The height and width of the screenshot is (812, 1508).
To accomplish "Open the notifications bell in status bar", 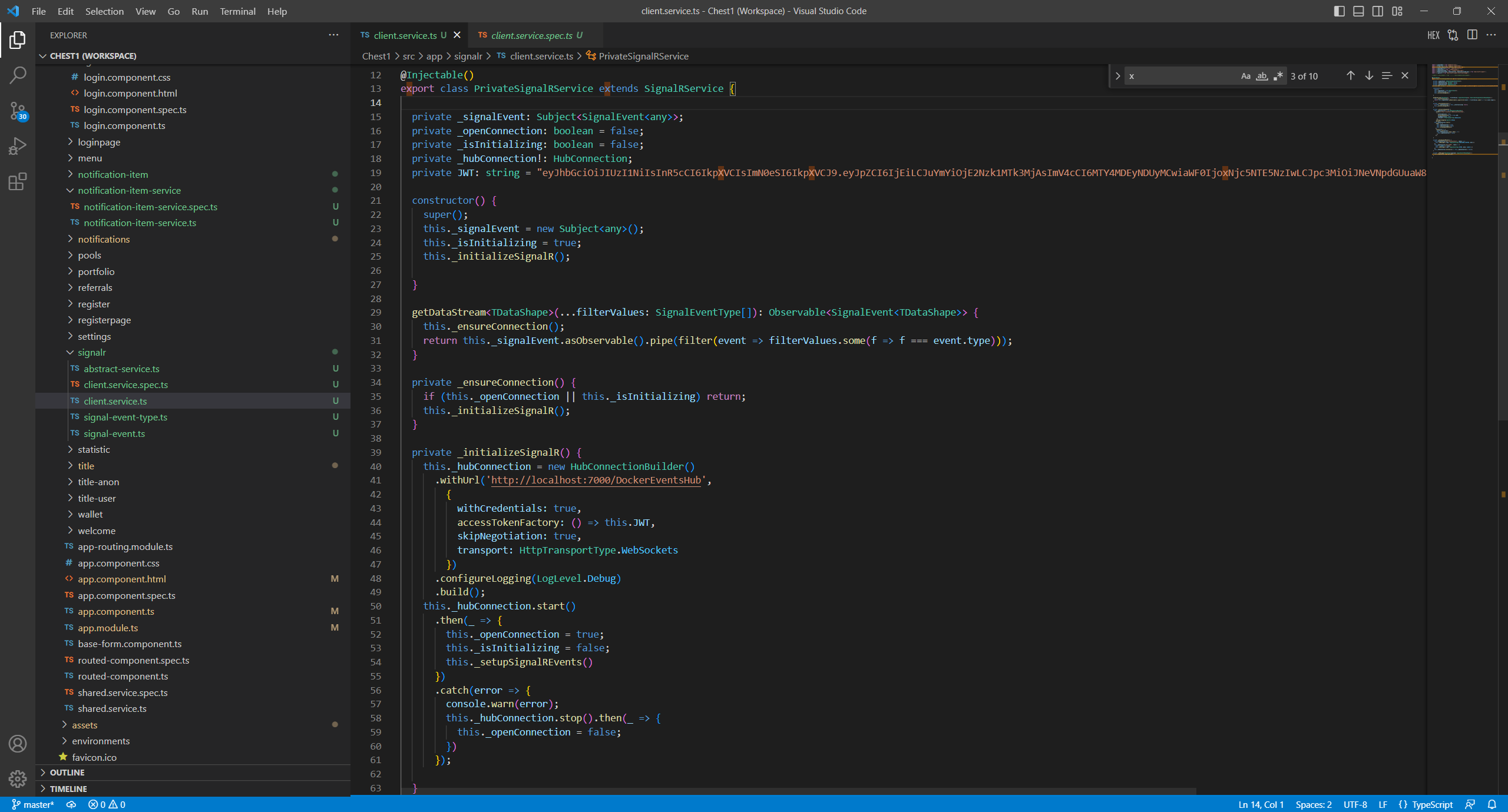I will point(1492,804).
